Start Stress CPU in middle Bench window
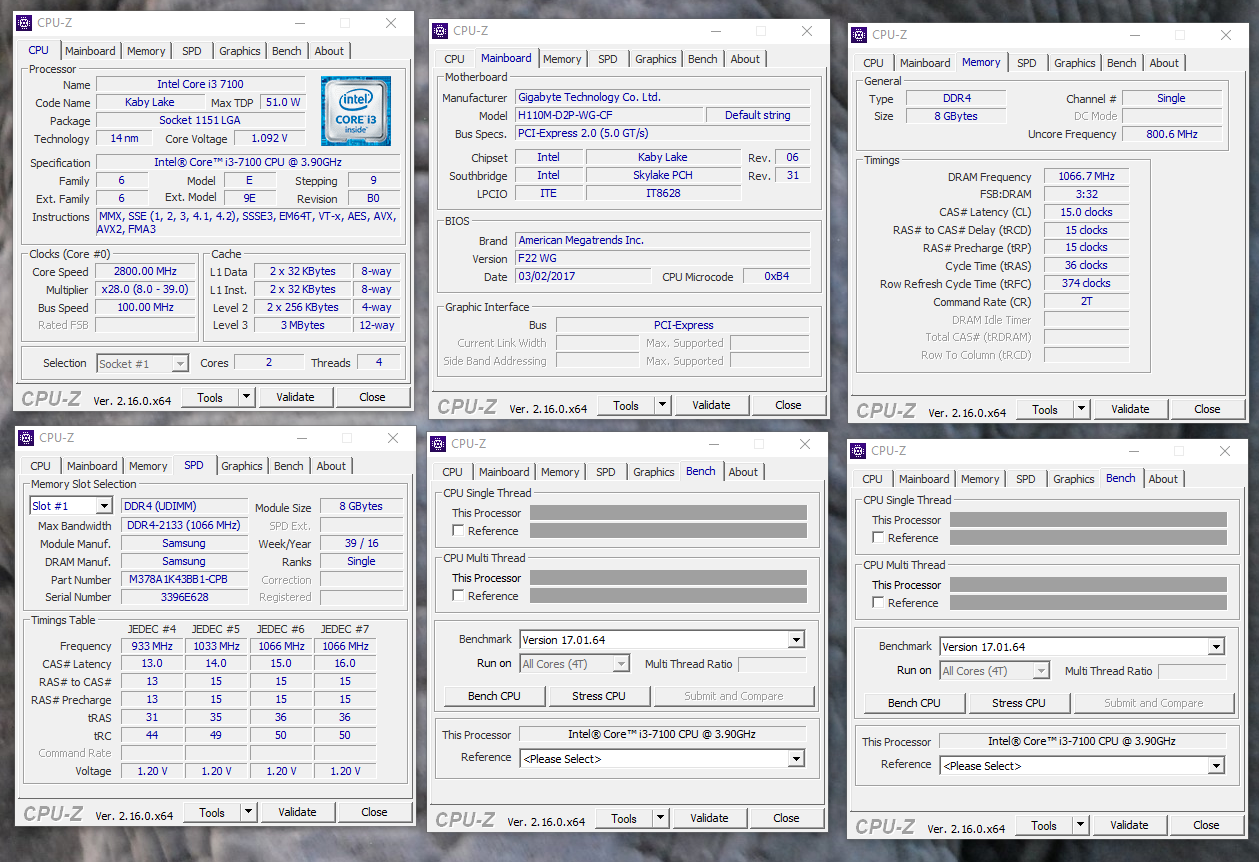This screenshot has width=1259, height=862. pyautogui.click(x=599, y=696)
